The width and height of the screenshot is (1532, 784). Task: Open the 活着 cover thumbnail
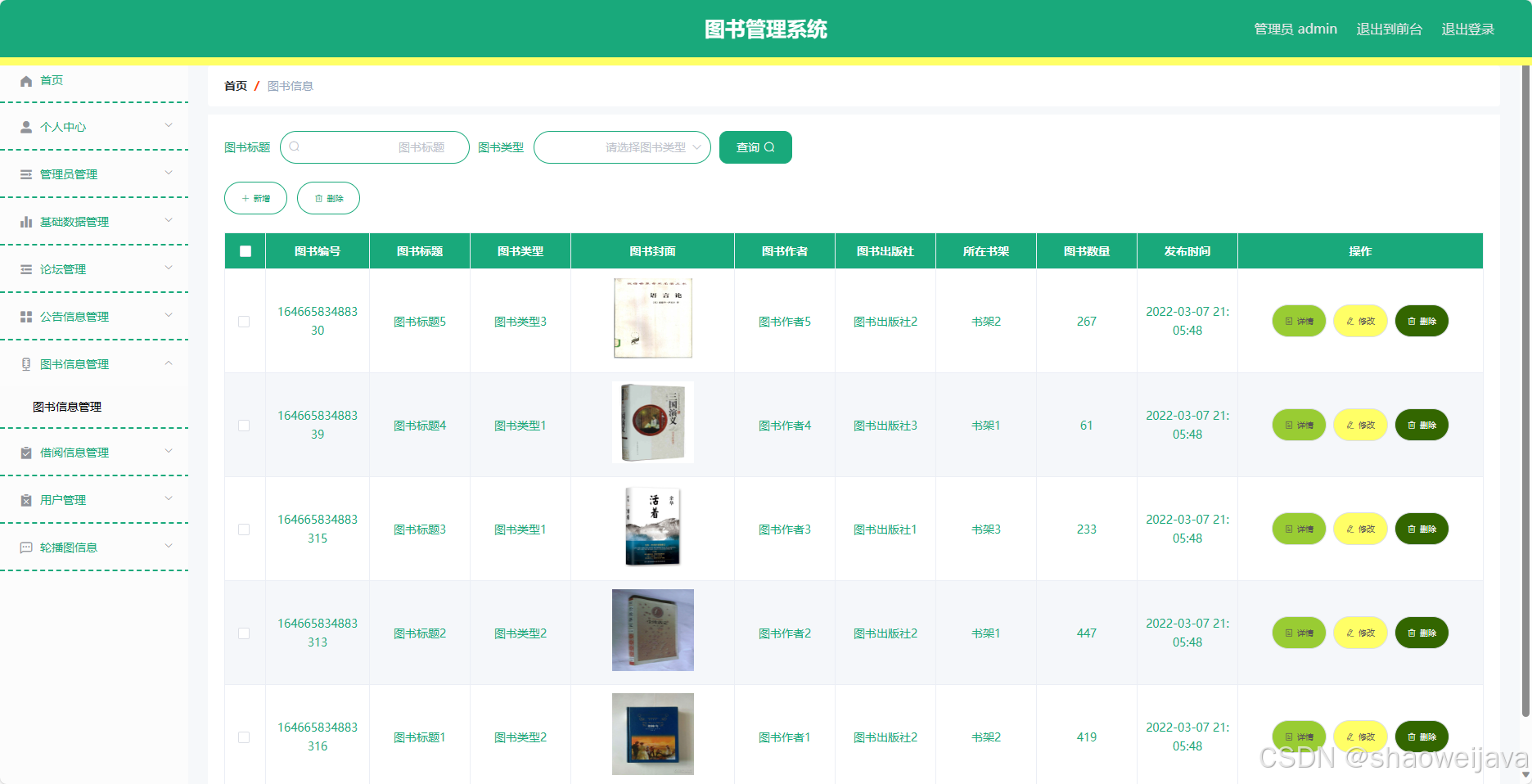click(x=653, y=526)
